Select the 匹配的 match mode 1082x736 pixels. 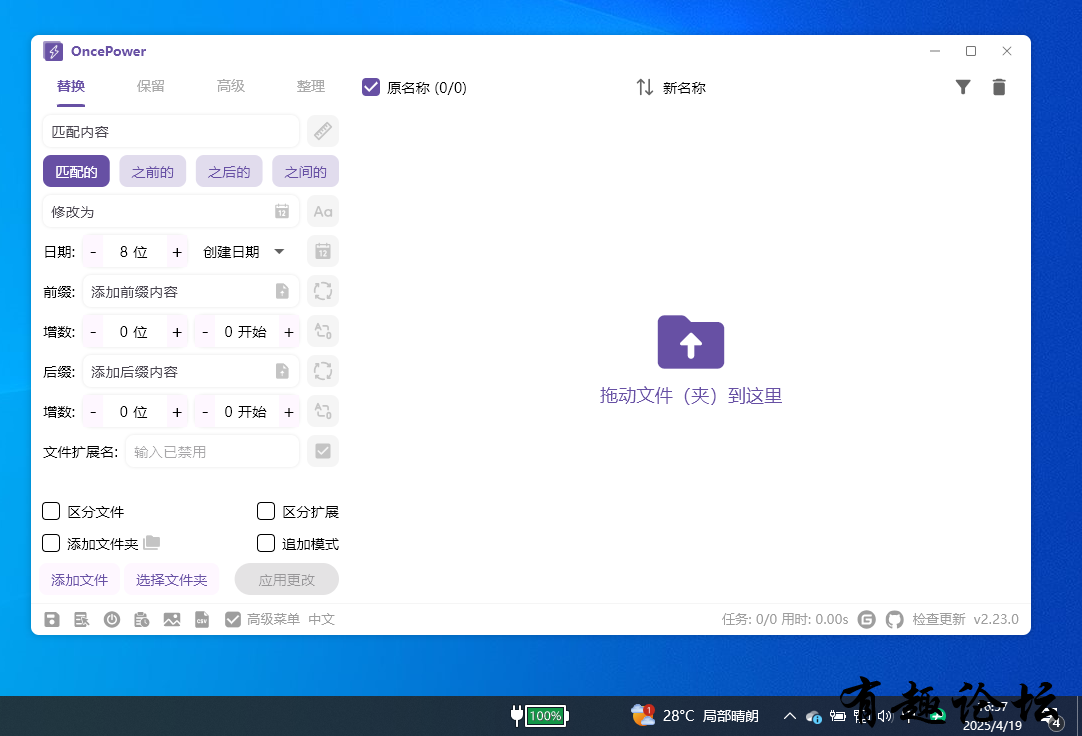click(77, 171)
